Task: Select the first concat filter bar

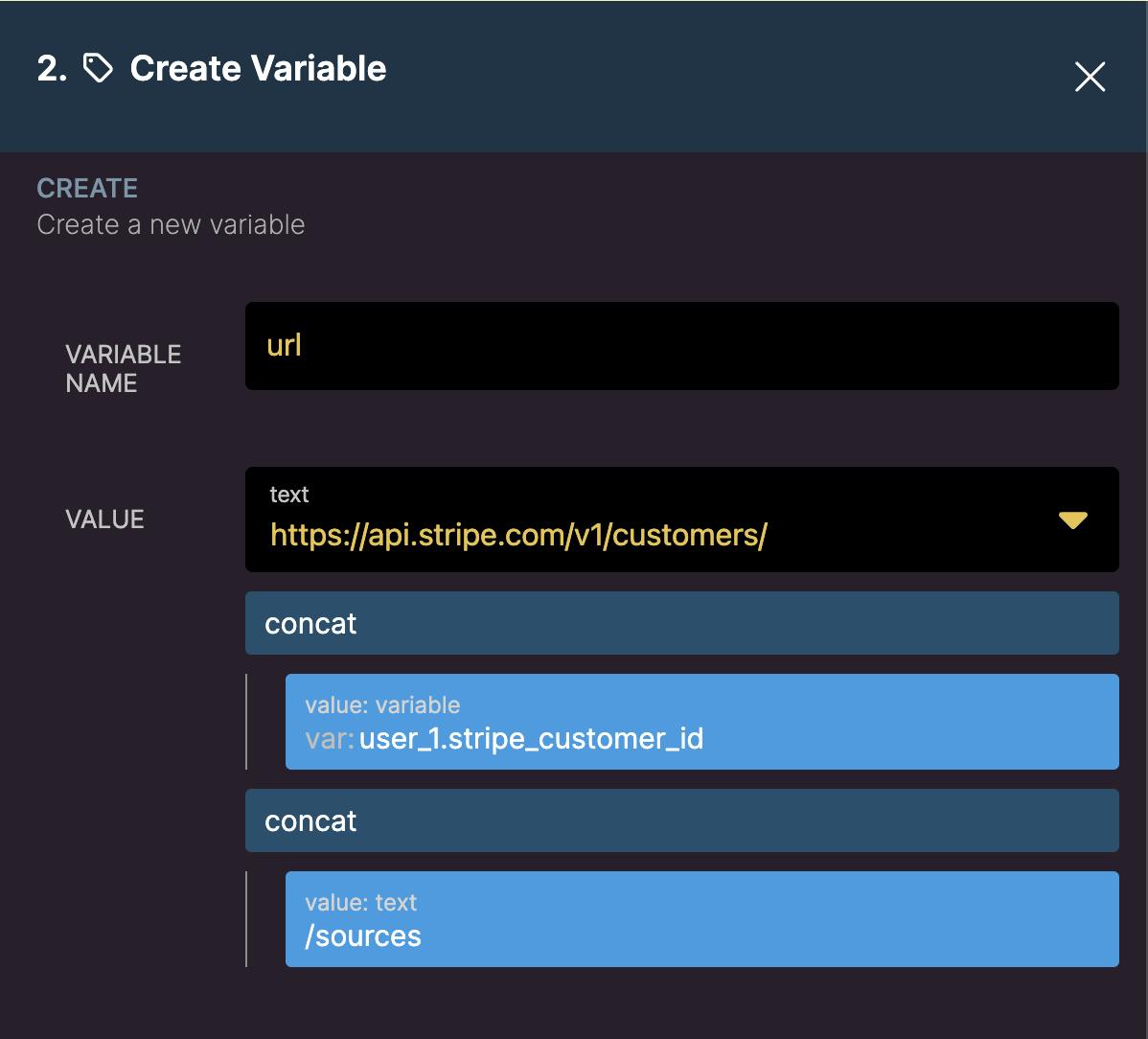Action: point(681,623)
